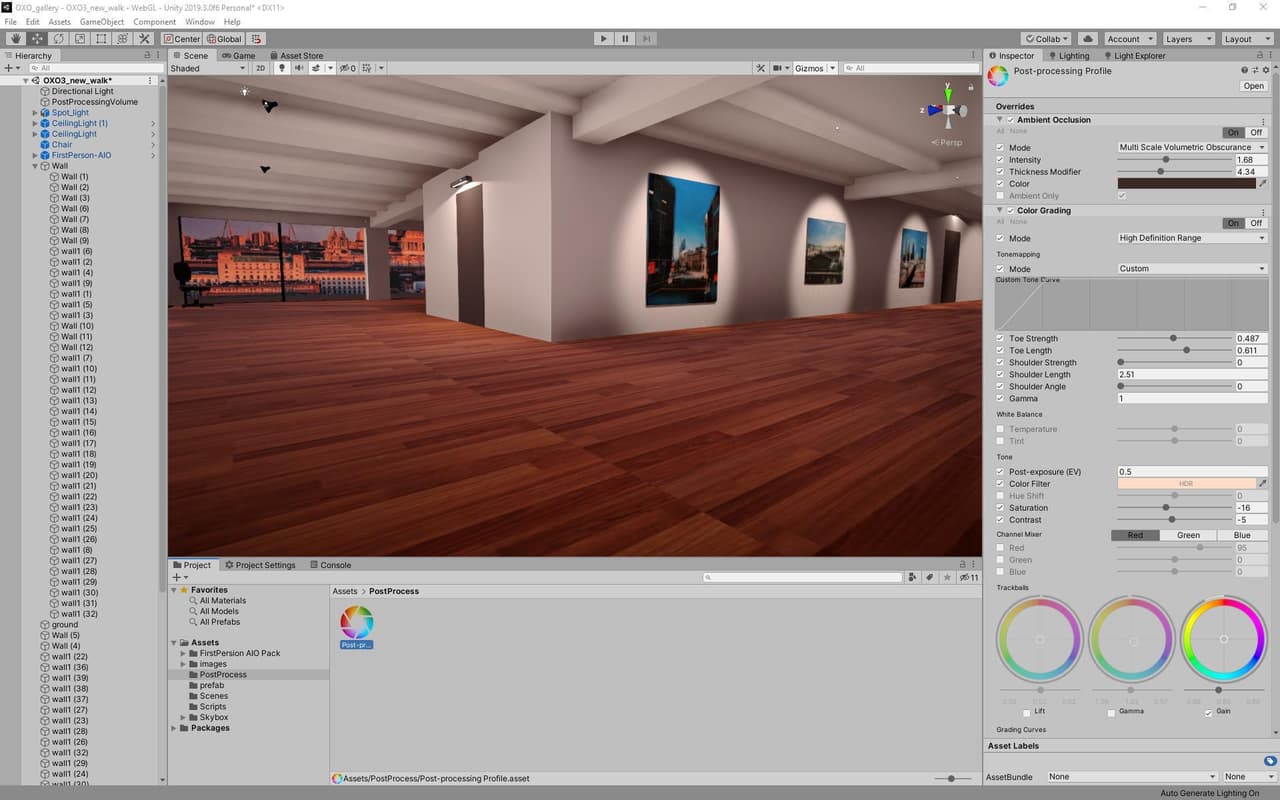Click the Toe Strength slider
The image size is (1280, 800).
pyautogui.click(x=1174, y=338)
